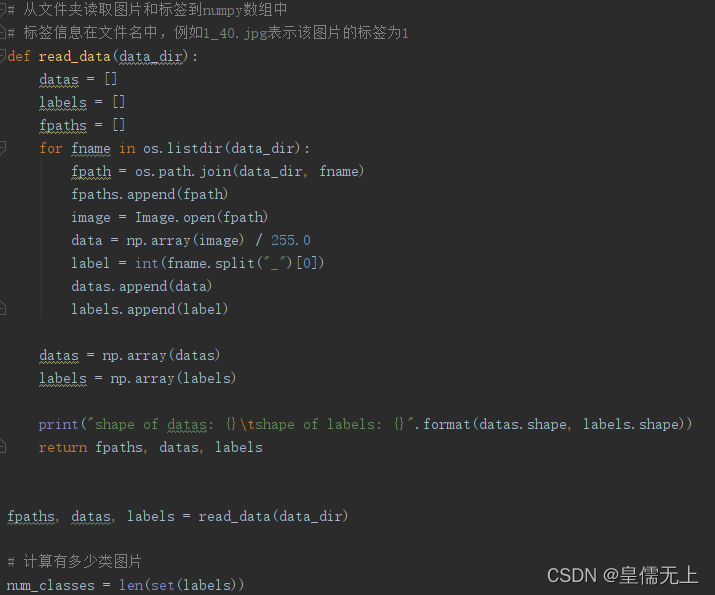Click the read_data function name in definition
Viewport: 715px width, 595px height.
[x=75, y=56]
